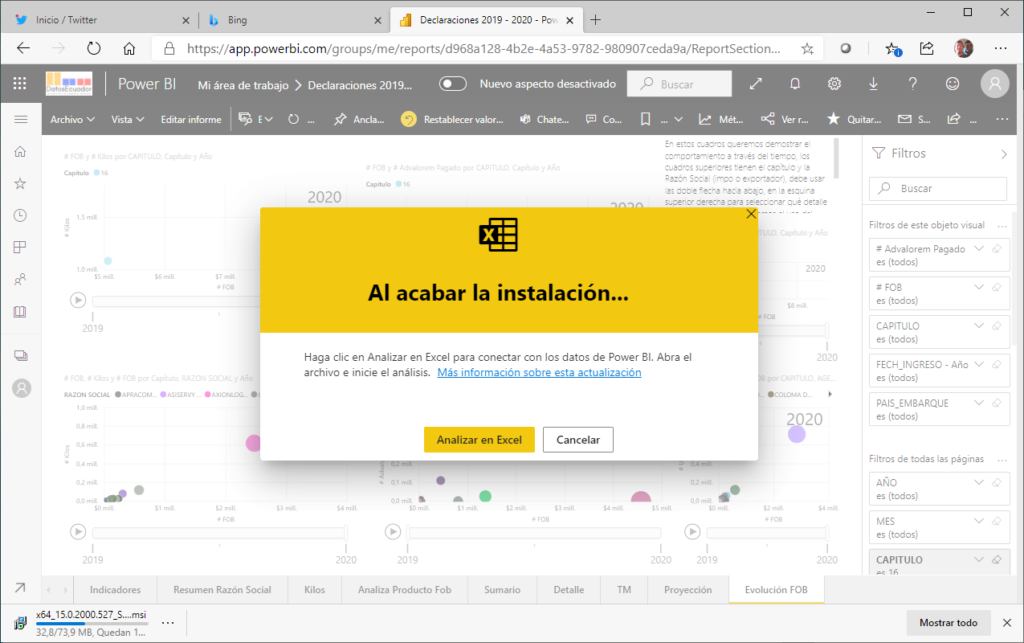1024x643 pixels.
Task: Toggle the left navigation hamburger menu
Action: coord(21,119)
